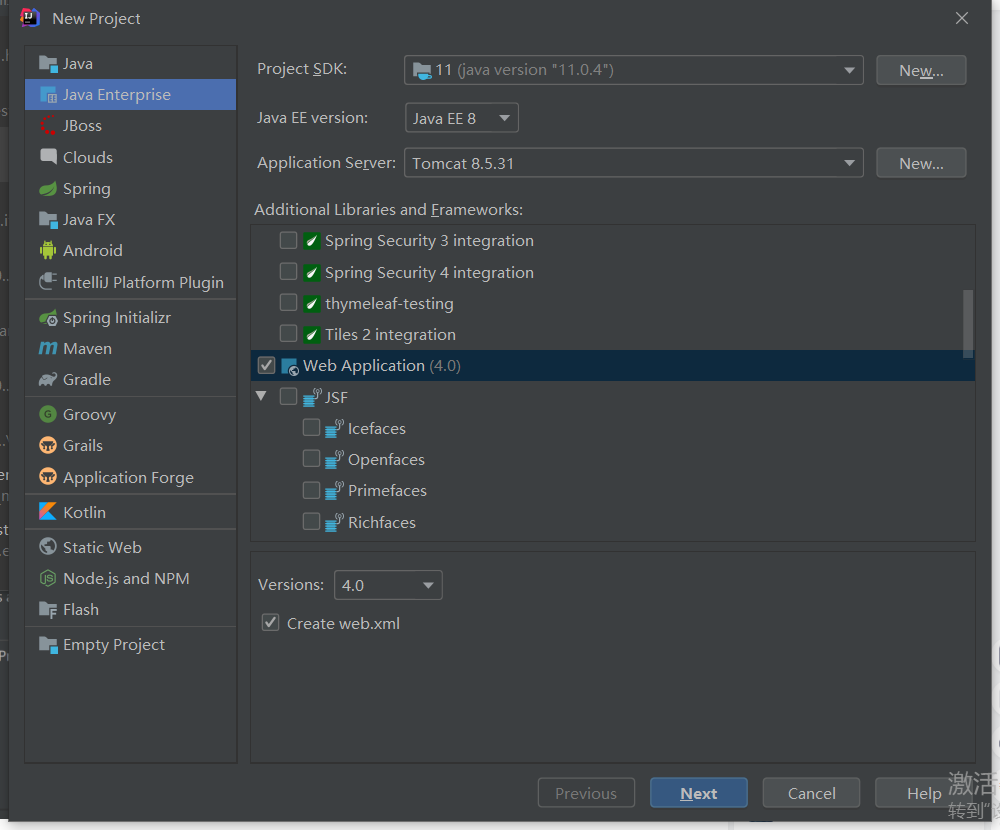Image resolution: width=1000 pixels, height=830 pixels.
Task: Enable Spring Security 3 integration checkbox
Action: (288, 241)
